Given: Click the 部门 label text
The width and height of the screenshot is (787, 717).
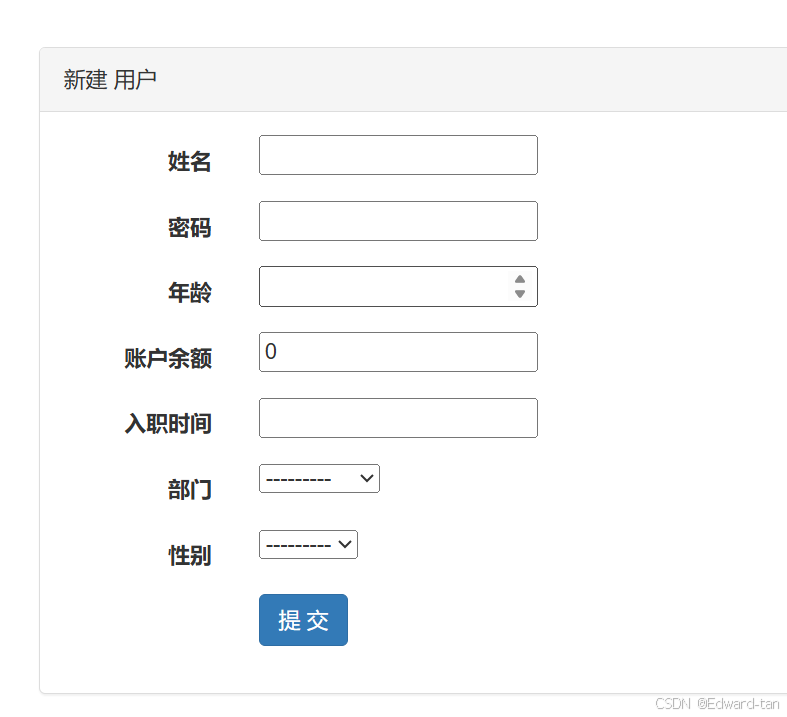Looking at the screenshot, I should tap(189, 490).
